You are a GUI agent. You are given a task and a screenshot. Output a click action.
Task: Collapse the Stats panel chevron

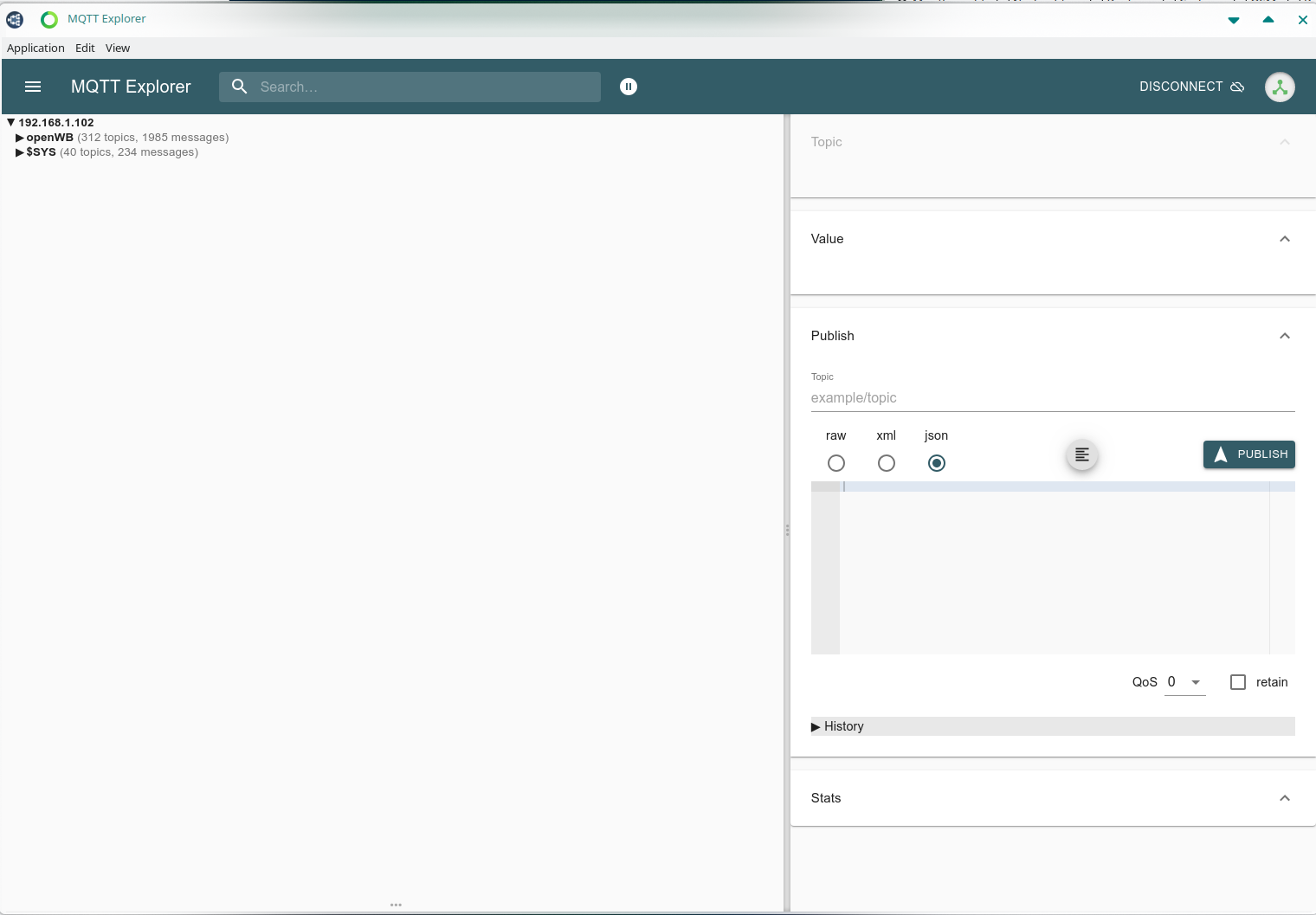[1285, 798]
